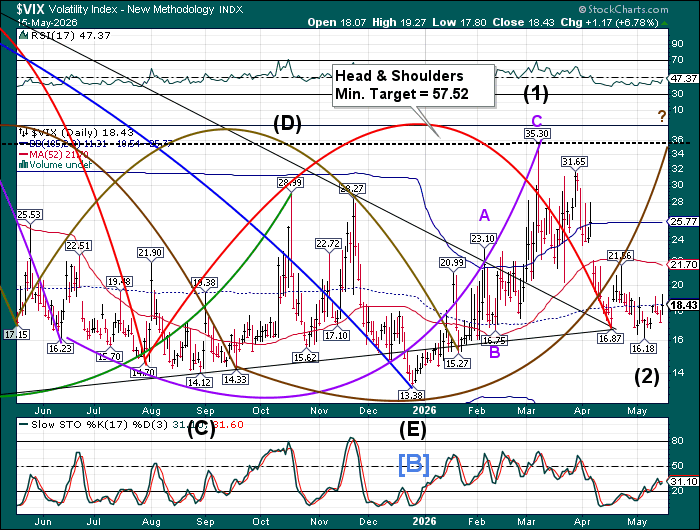Viewport: 700px width, 530px height.
Task: Click the Volume underlay legend icon
Action: click(x=22, y=165)
